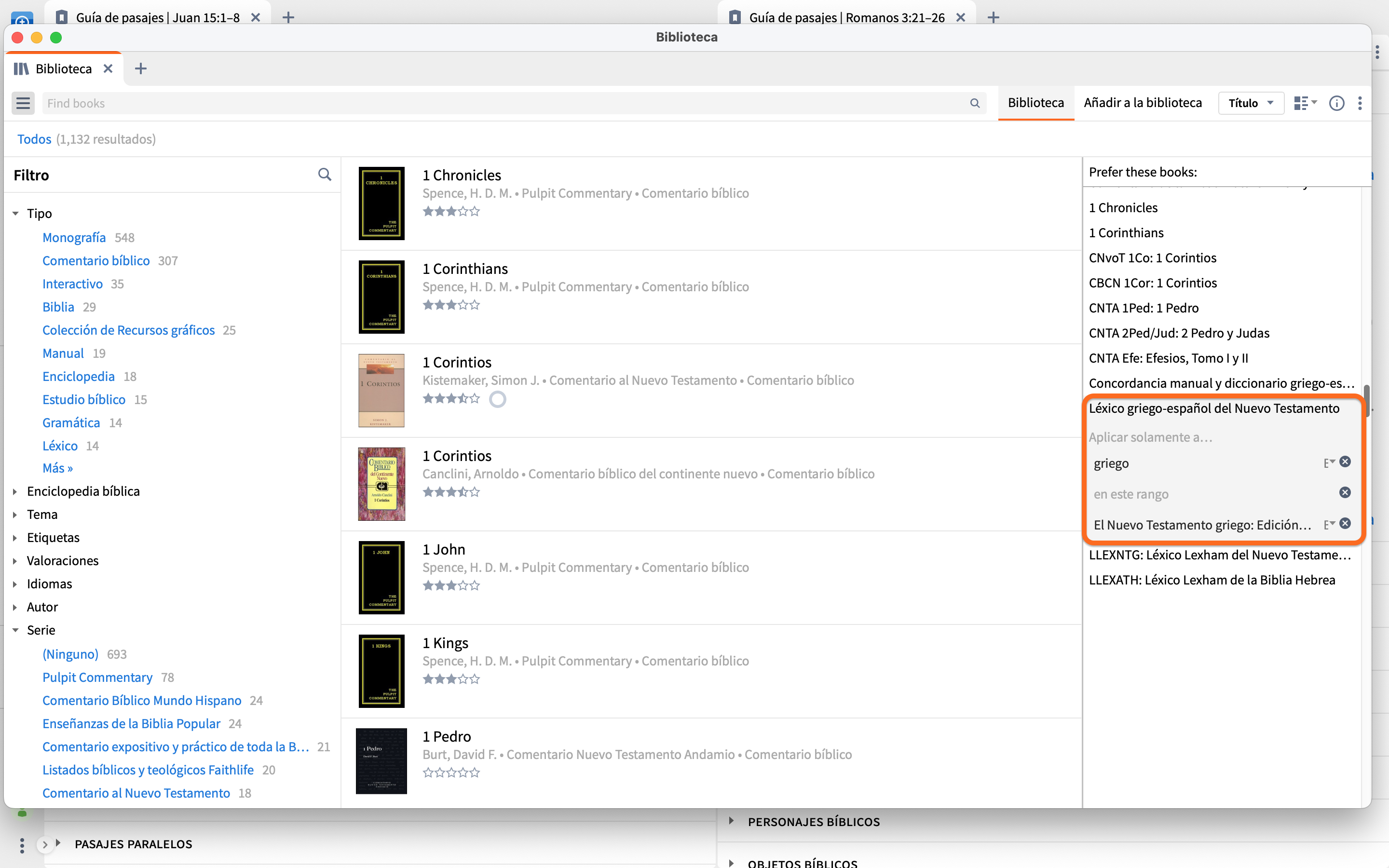Open the hamburger sidebar menu icon

23,103
